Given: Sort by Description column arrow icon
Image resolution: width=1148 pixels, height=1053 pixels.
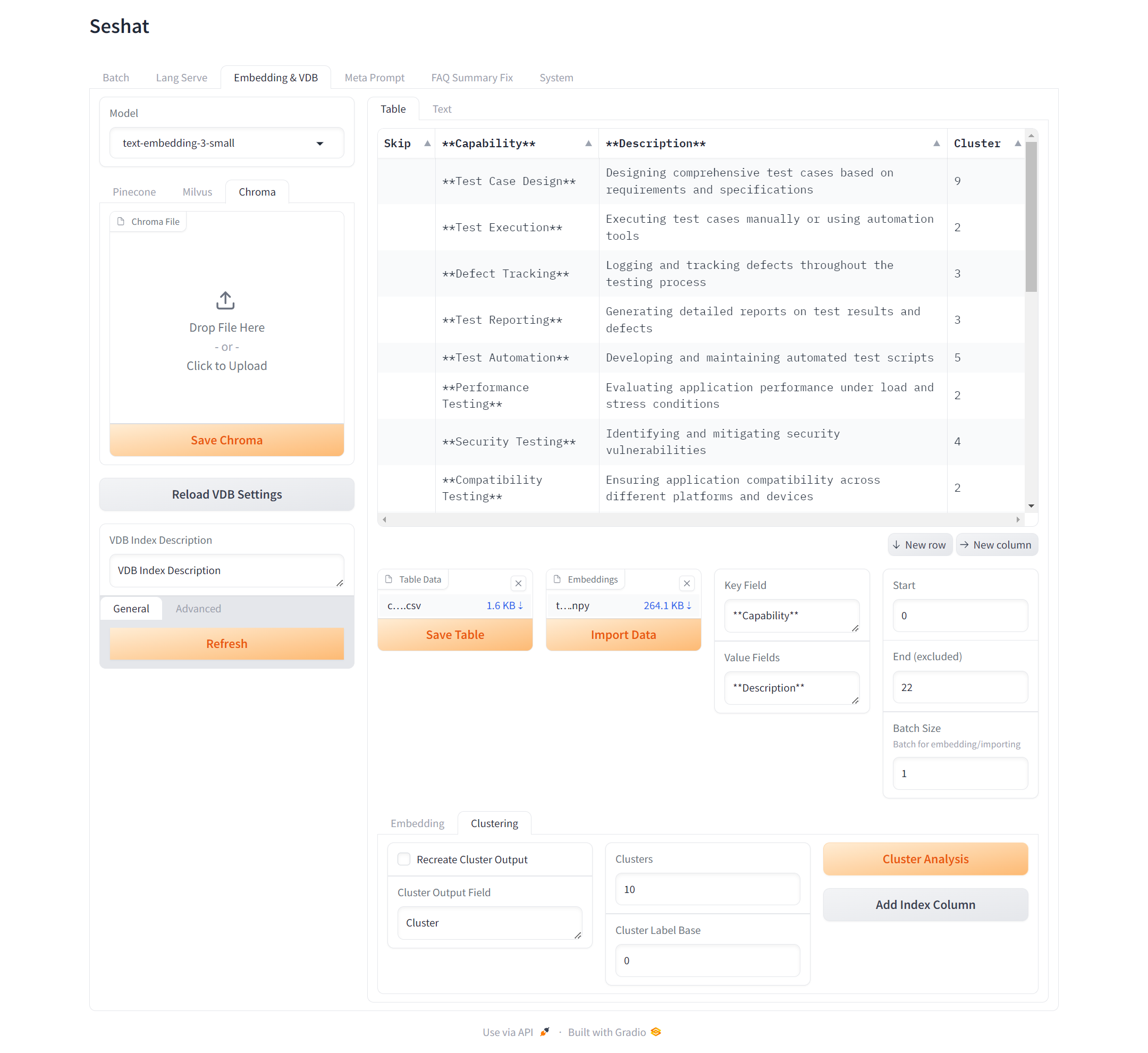Looking at the screenshot, I should (x=936, y=144).
